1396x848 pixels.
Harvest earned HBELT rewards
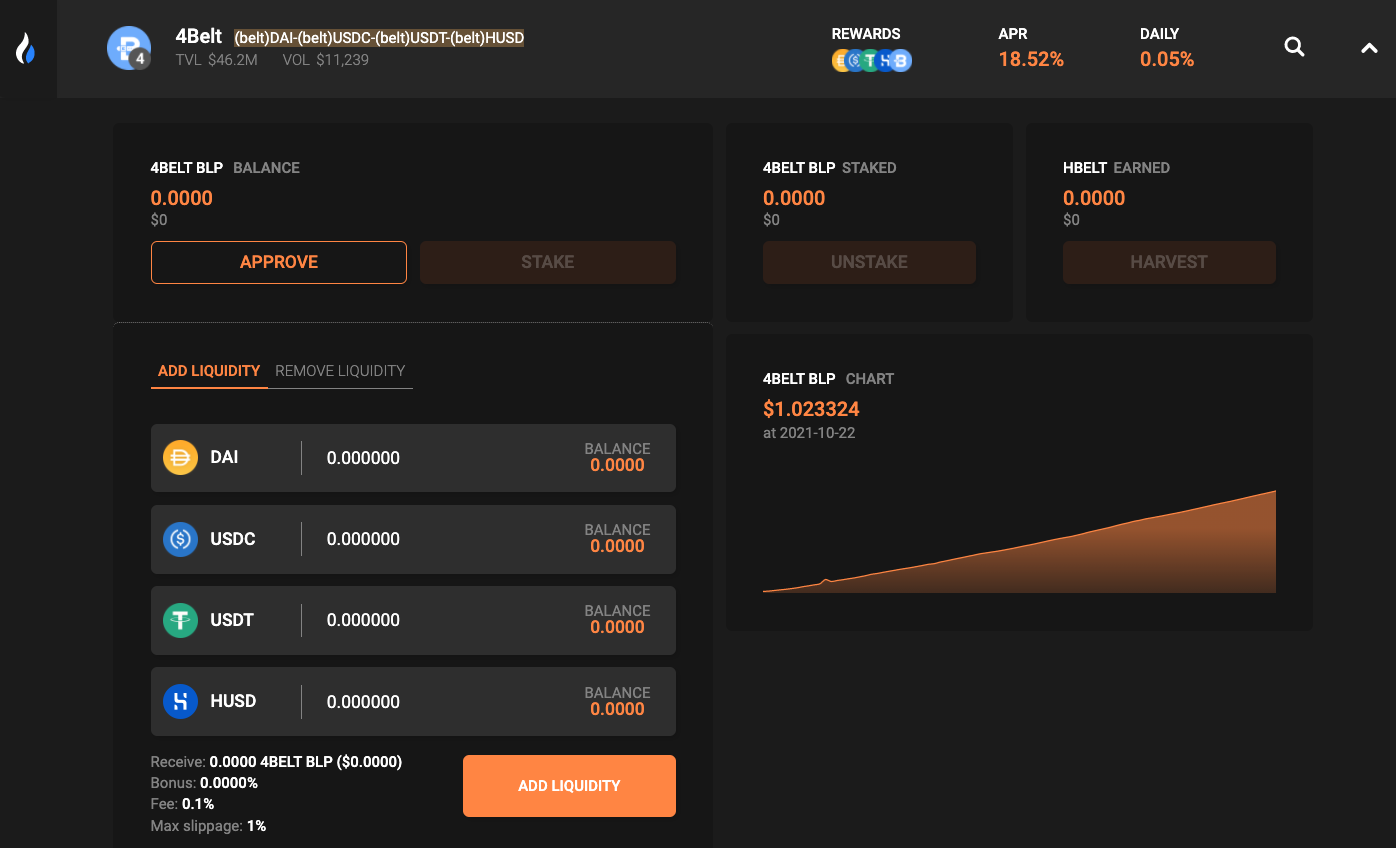pos(1169,262)
